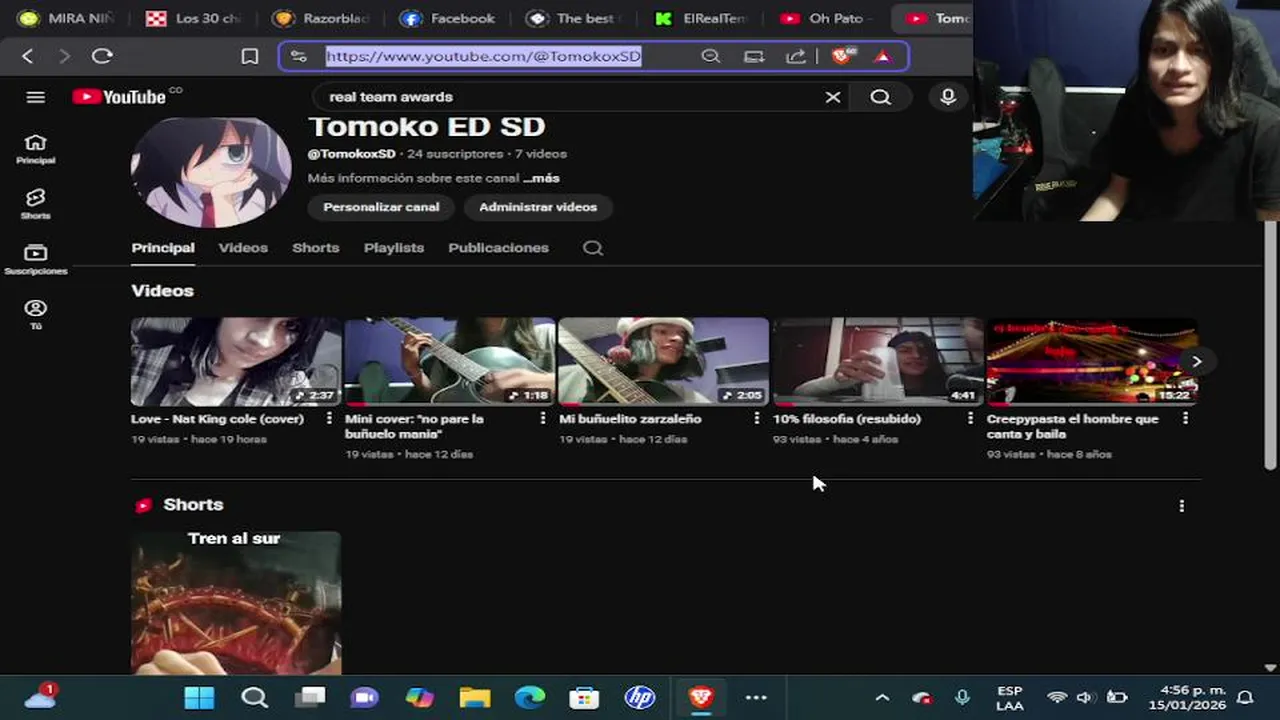Show next videos with the right chevron
The image size is (1280, 720).
1196,361
